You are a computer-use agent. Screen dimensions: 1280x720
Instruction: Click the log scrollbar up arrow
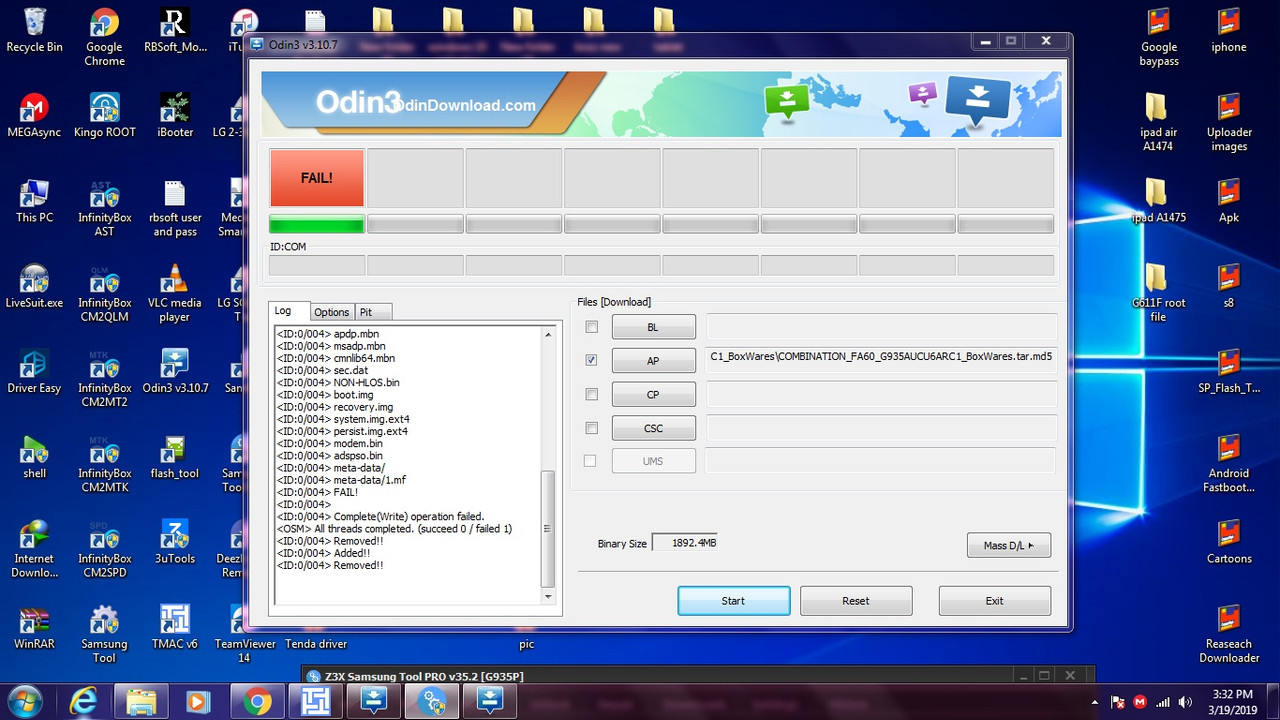point(547,334)
